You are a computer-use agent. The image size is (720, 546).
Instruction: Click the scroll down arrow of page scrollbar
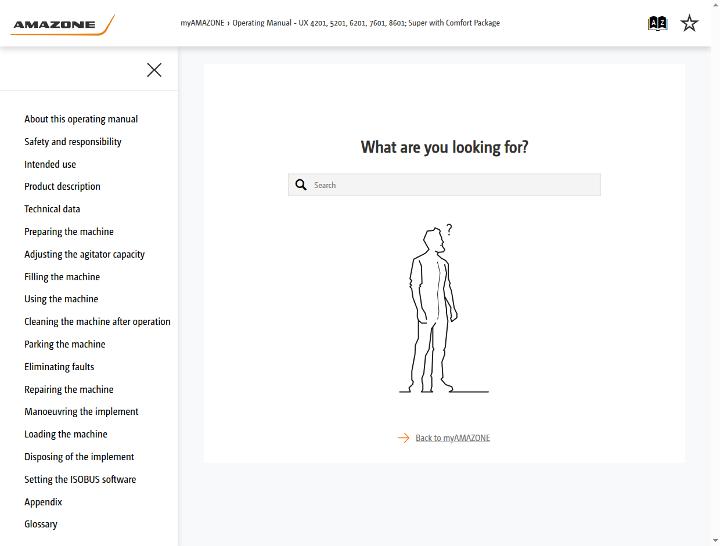[x=716, y=541]
